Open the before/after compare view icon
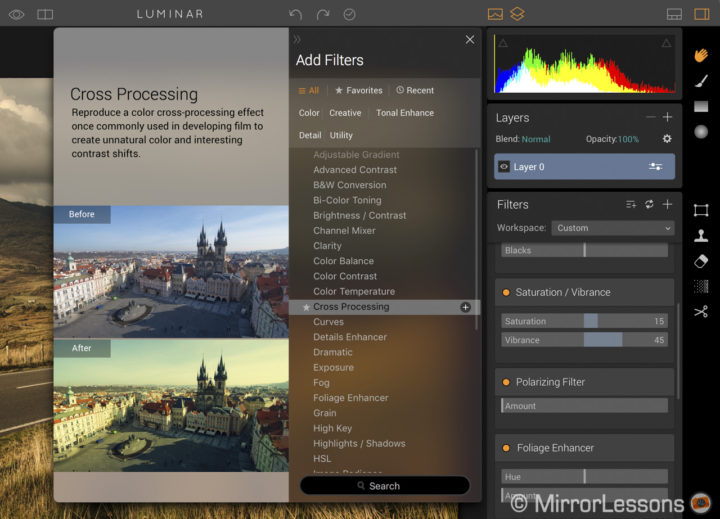The image size is (720, 519). 45,15
